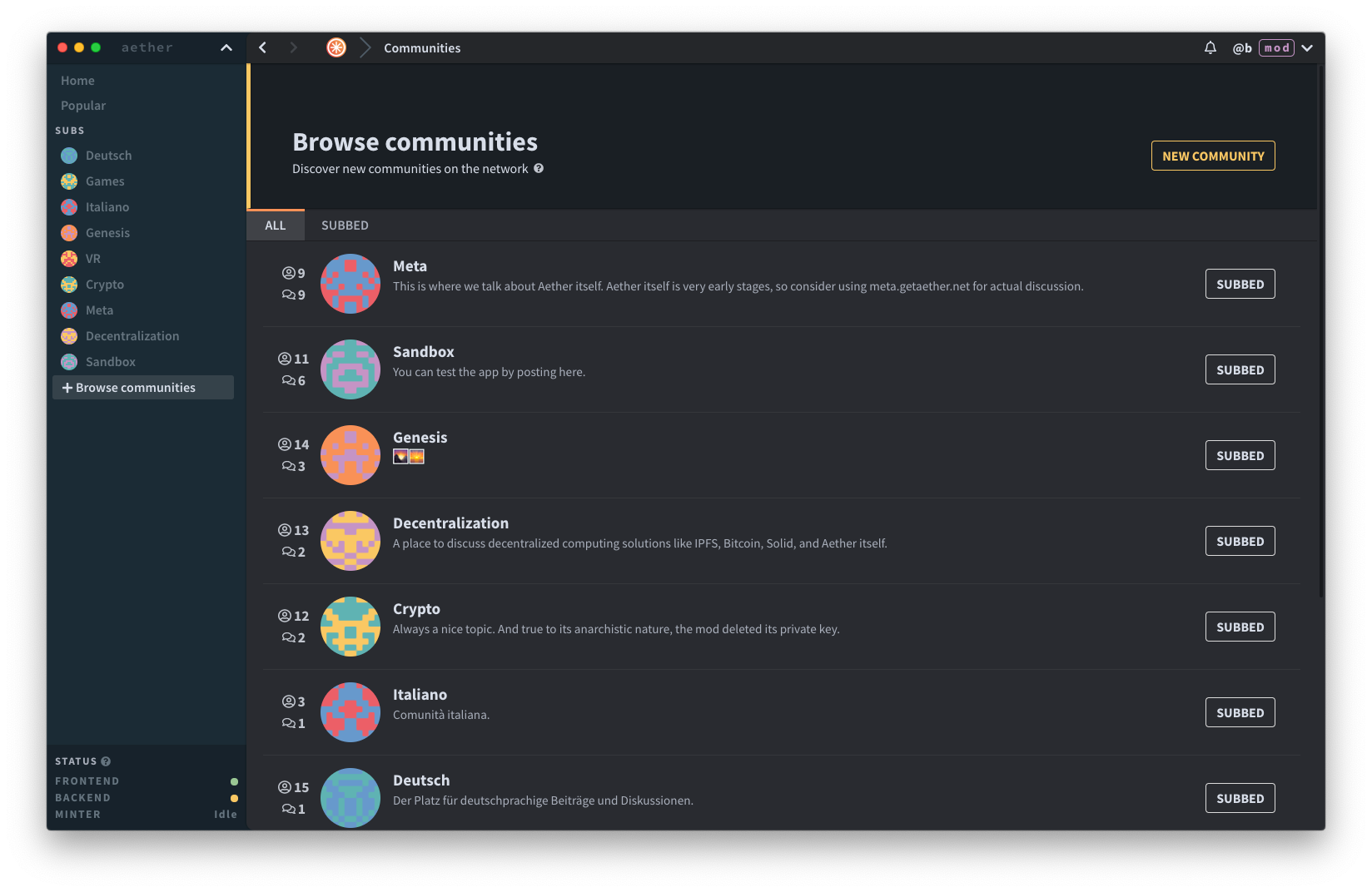The image size is (1372, 892).
Task: Click the Meta community avatar in list
Action: pyautogui.click(x=350, y=284)
